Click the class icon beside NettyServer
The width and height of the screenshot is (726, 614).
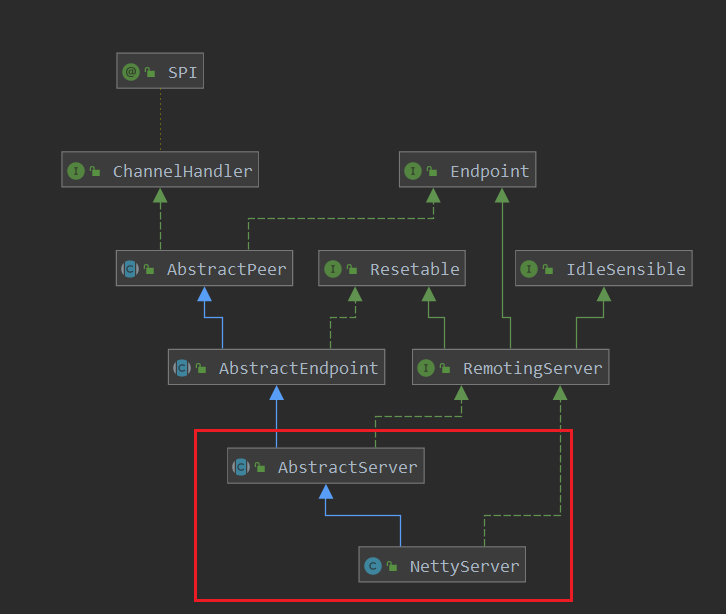click(372, 566)
